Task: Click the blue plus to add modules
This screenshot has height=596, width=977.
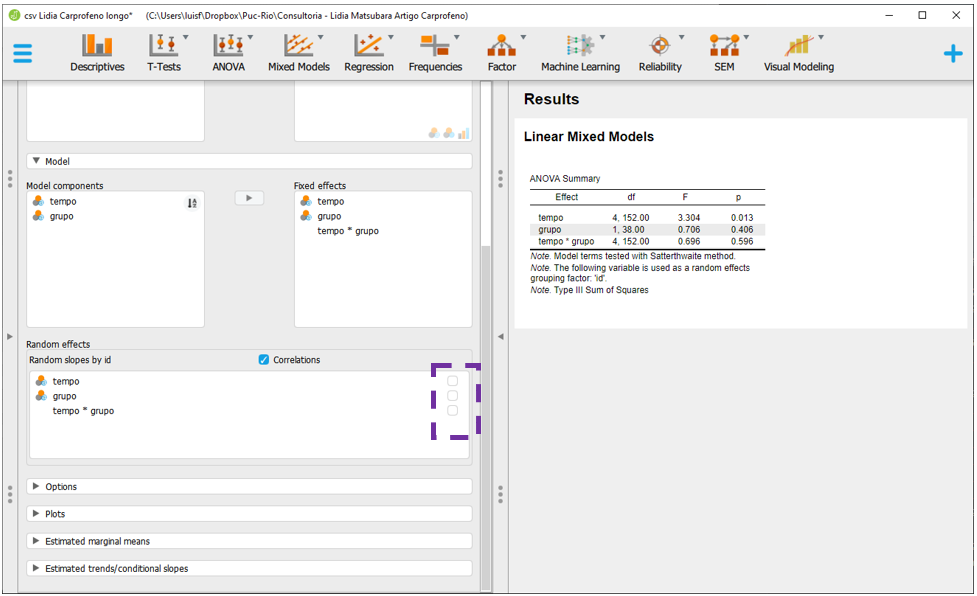Action: pos(953,54)
